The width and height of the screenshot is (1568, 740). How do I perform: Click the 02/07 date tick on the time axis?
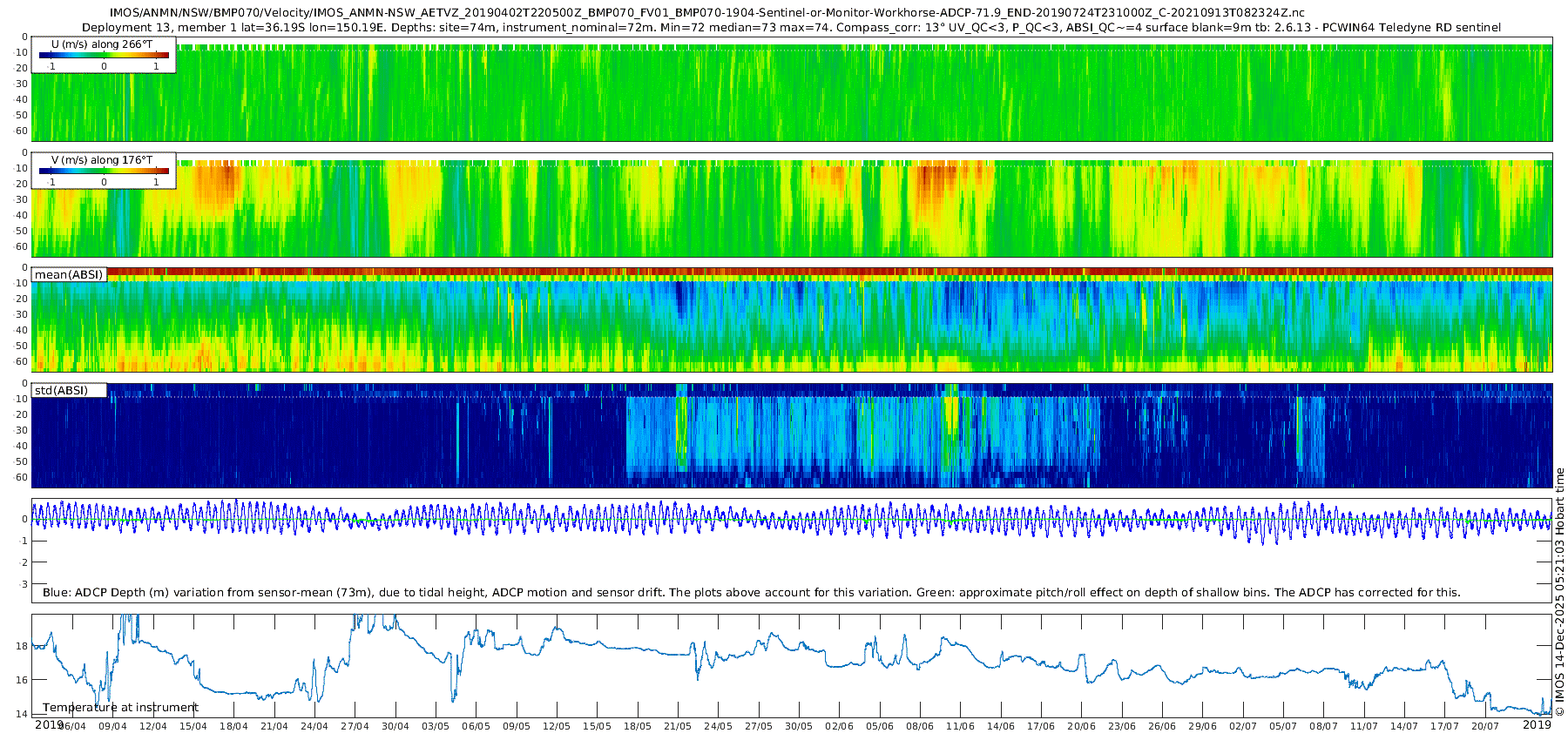(x=1242, y=727)
